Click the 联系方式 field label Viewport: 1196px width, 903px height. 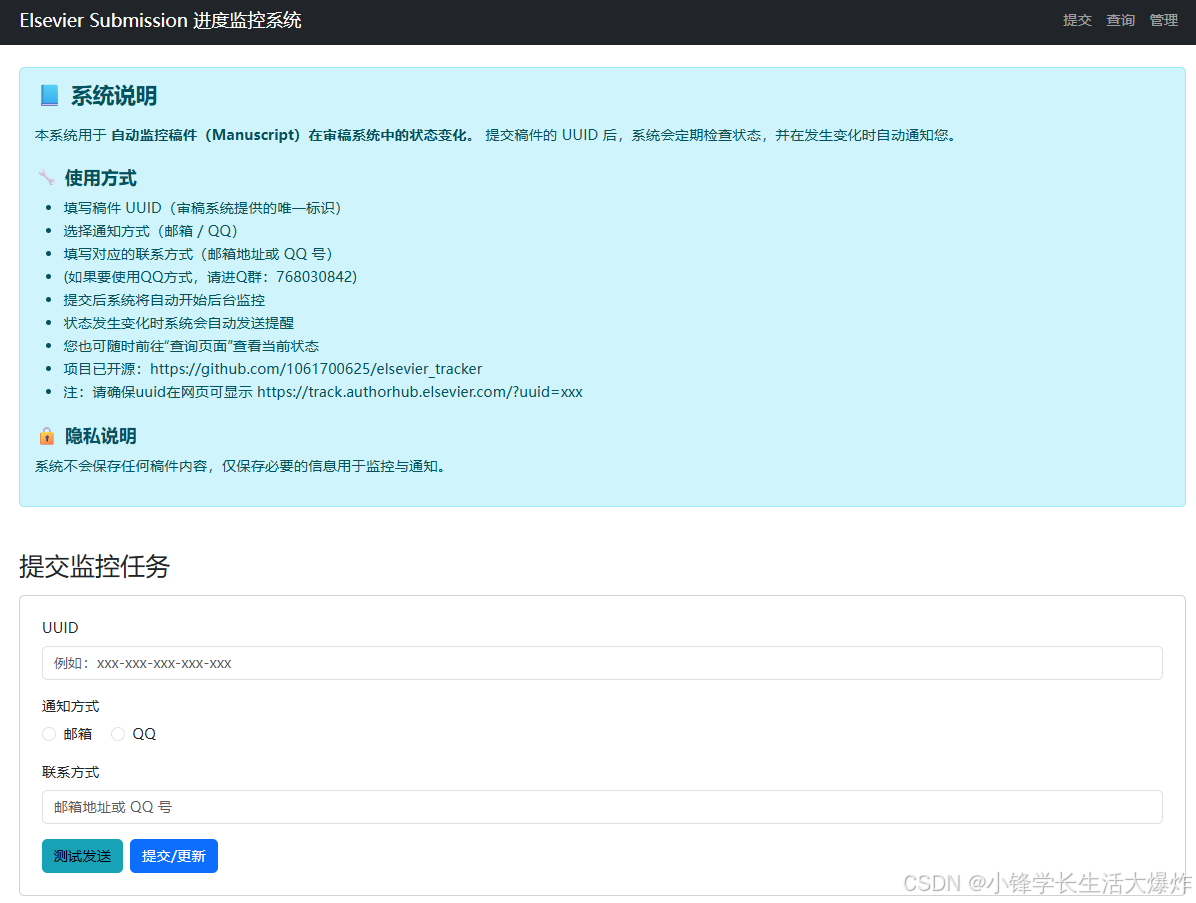[x=70, y=772]
